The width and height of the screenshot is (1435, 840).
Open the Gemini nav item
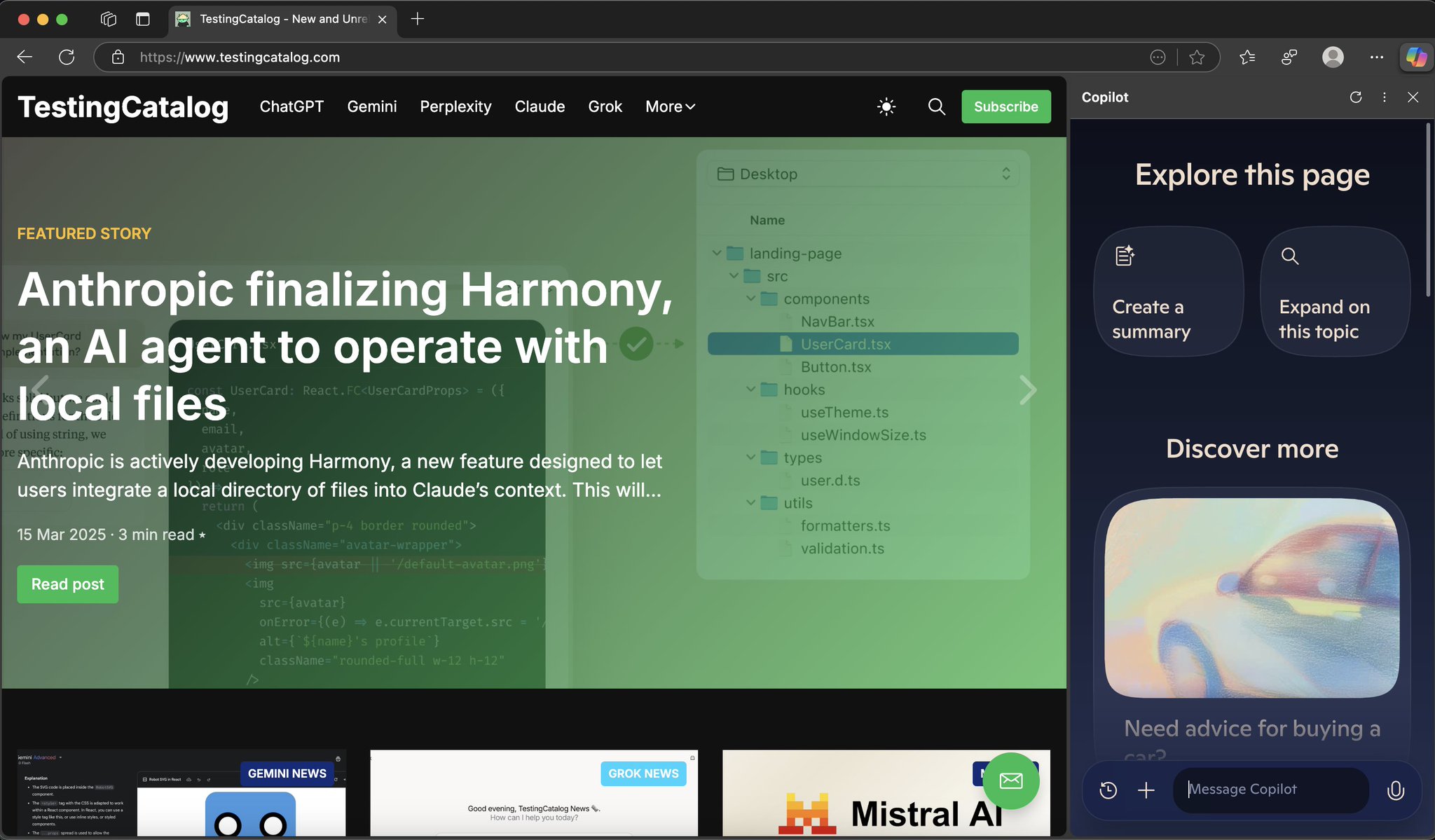pyautogui.click(x=372, y=106)
